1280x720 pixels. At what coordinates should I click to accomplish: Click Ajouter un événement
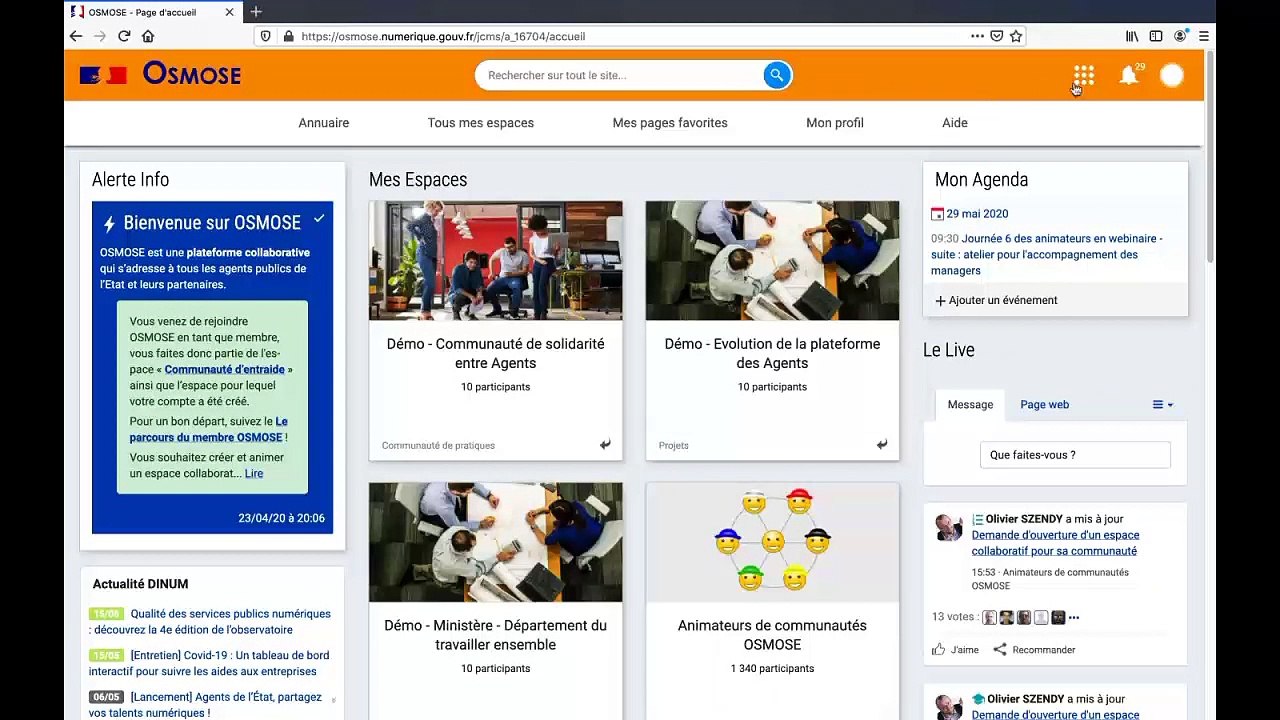(996, 300)
